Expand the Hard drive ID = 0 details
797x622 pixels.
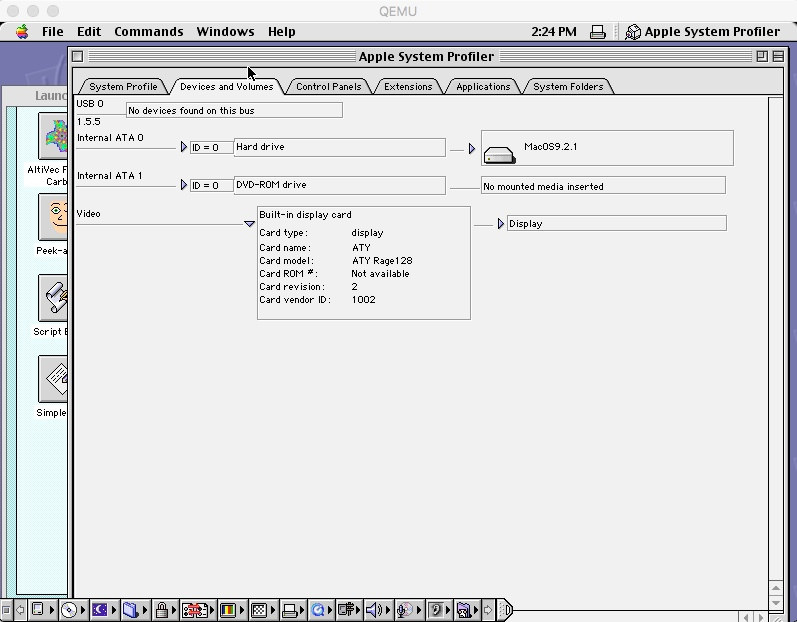pos(184,147)
